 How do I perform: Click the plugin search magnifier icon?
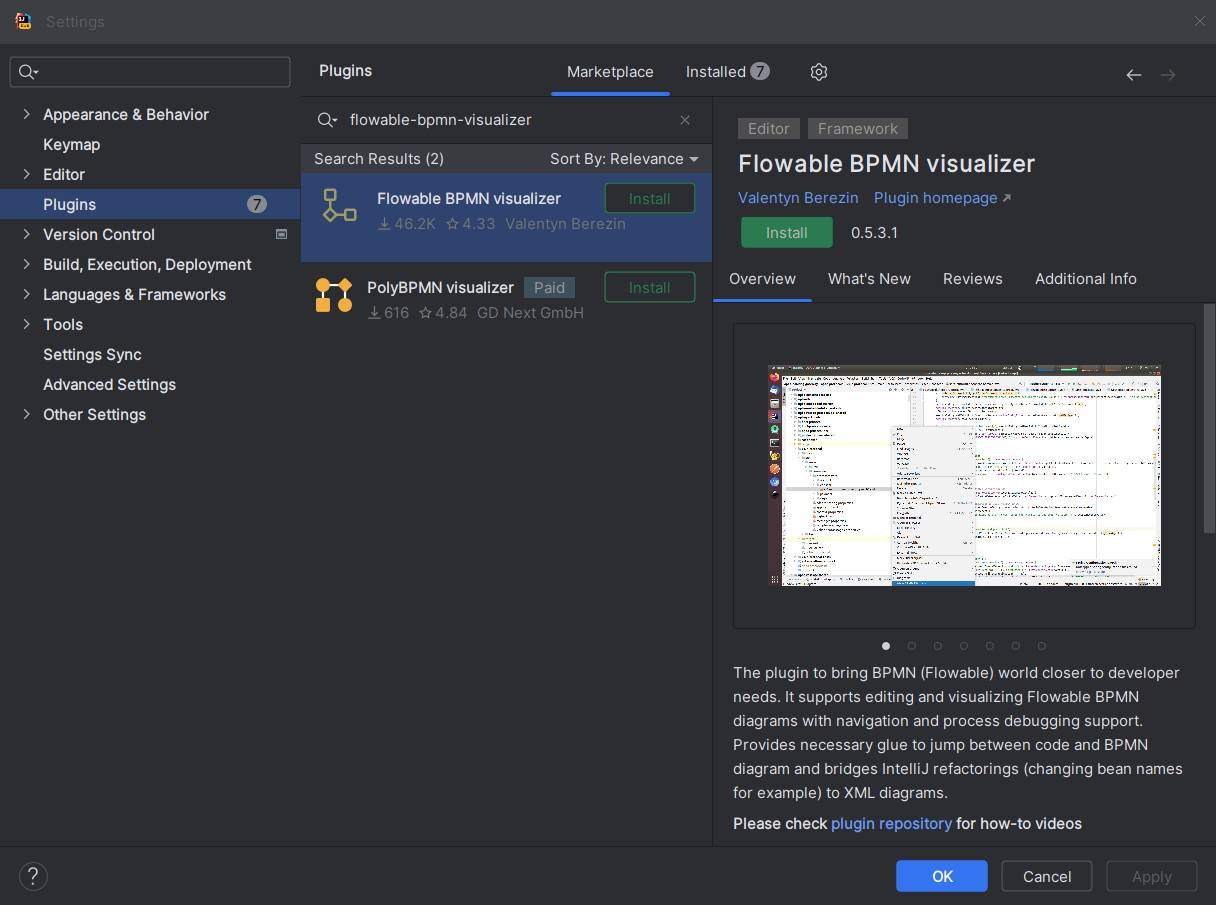pos(327,120)
